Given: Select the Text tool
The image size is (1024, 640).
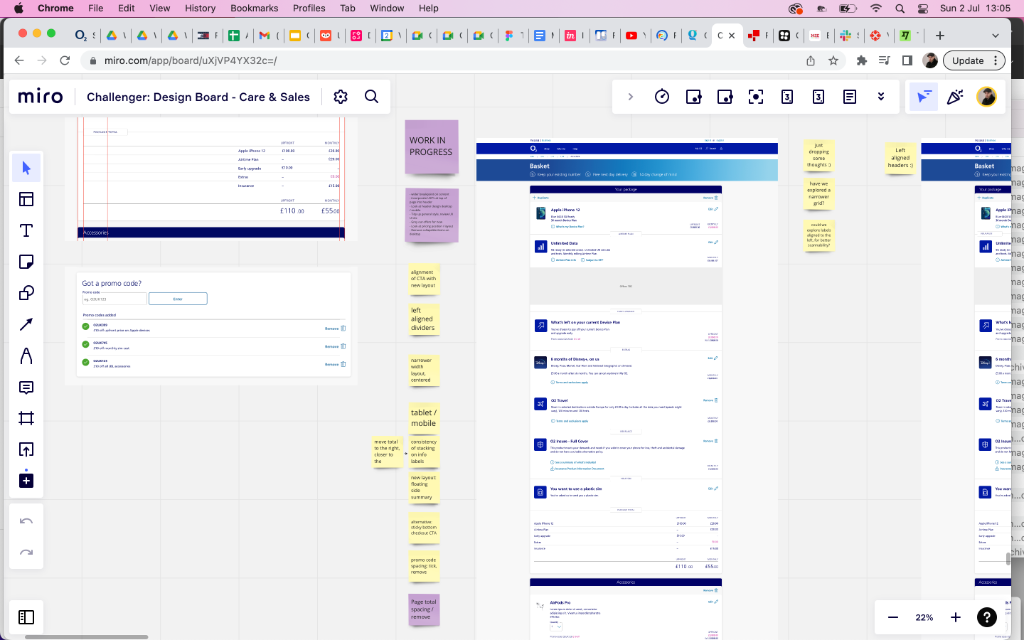Looking at the screenshot, I should pos(26,231).
